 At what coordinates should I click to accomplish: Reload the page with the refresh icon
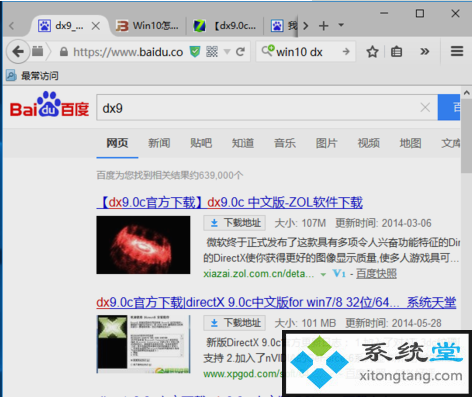pyautogui.click(x=240, y=52)
